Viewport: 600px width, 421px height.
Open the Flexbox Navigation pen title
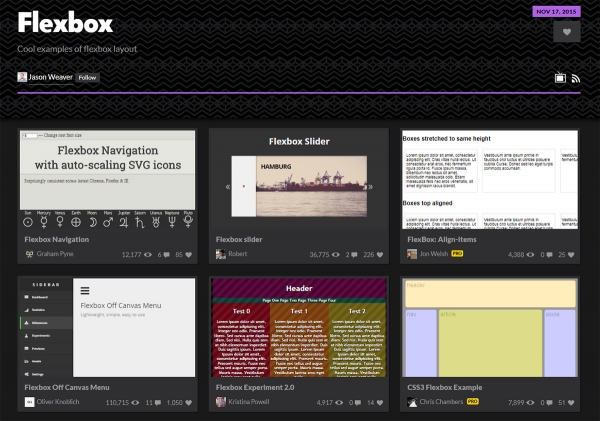pyautogui.click(x=58, y=239)
